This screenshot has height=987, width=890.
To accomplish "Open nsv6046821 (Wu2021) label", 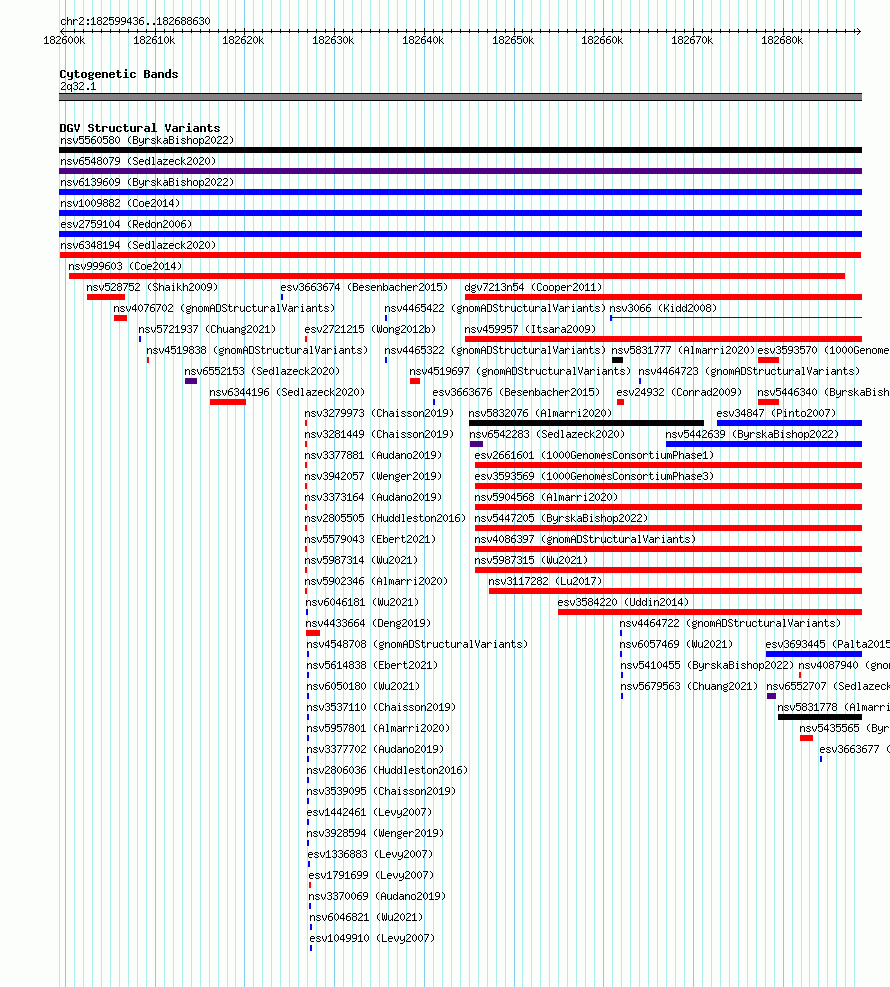I will click(x=366, y=917).
